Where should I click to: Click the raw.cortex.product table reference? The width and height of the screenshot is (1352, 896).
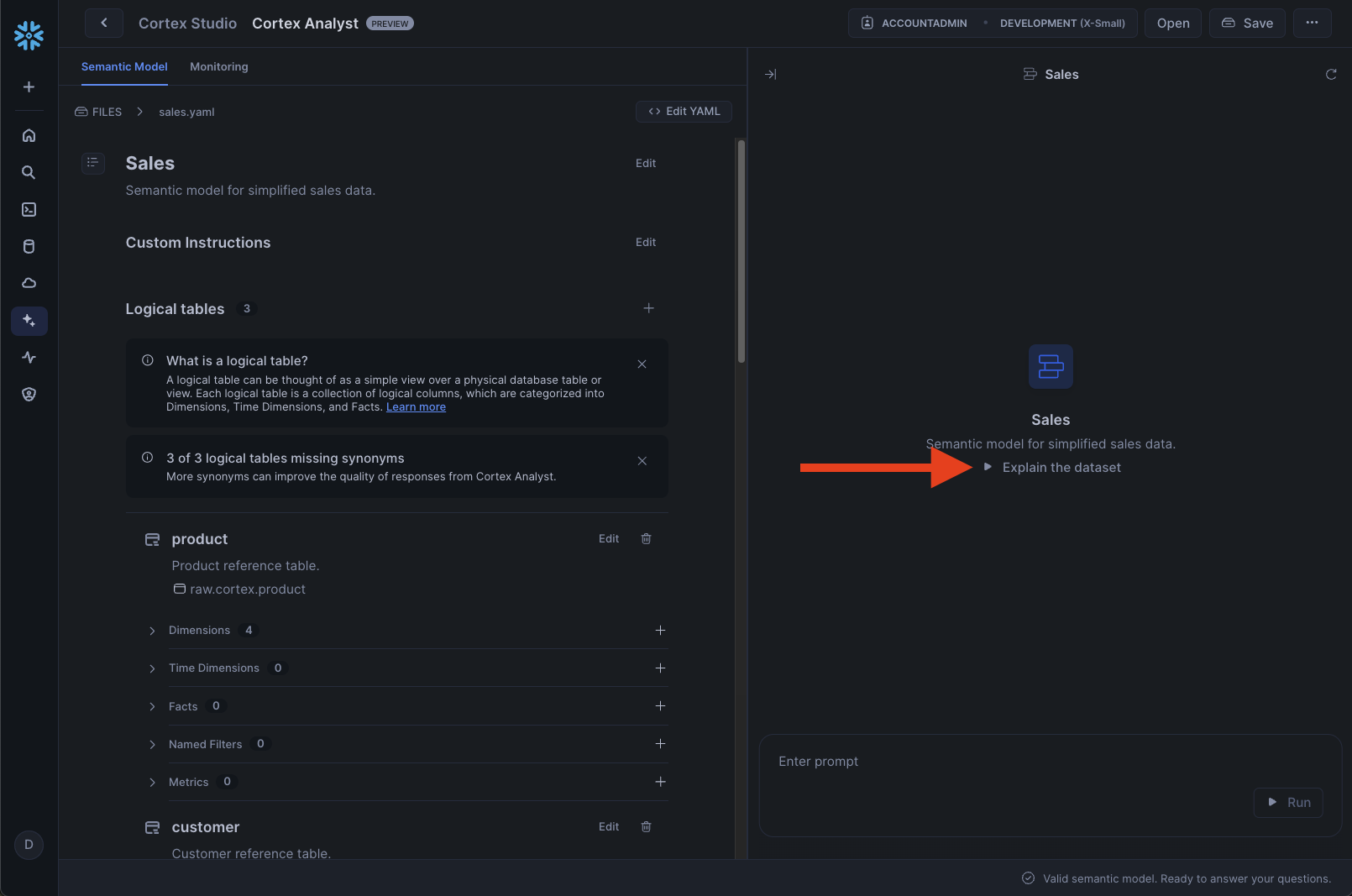pos(239,589)
